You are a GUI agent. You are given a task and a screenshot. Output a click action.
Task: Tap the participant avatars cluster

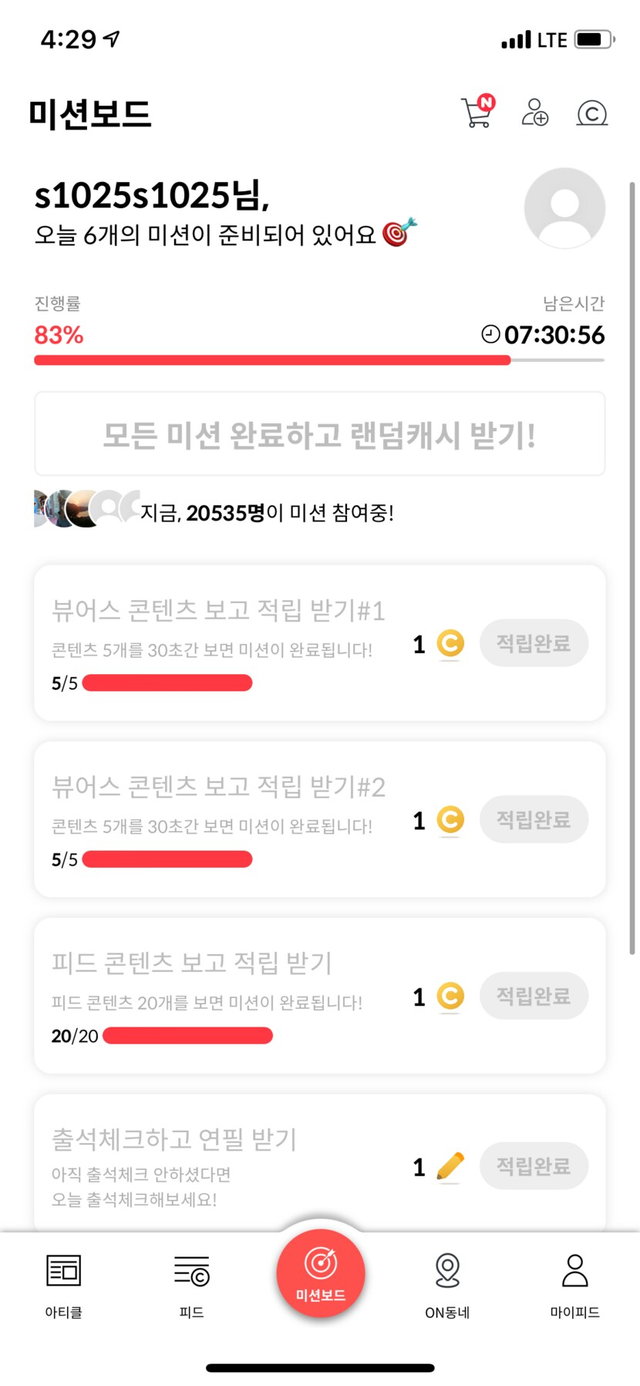85,509
